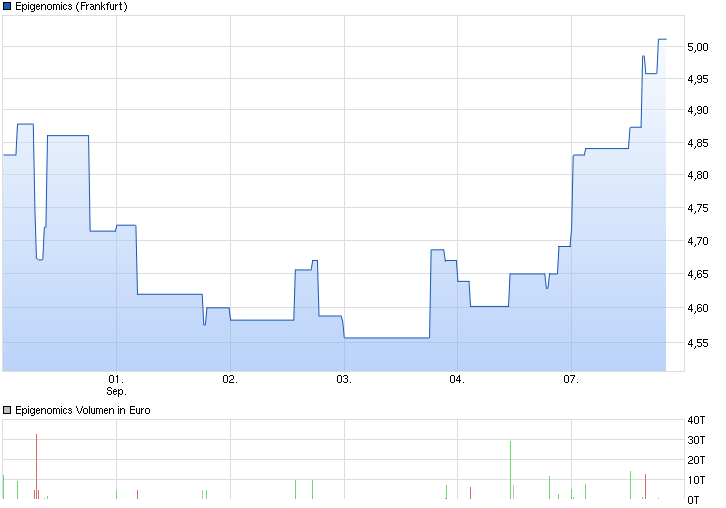
Task: Click the gray Volumen legend square
Action: [7, 410]
